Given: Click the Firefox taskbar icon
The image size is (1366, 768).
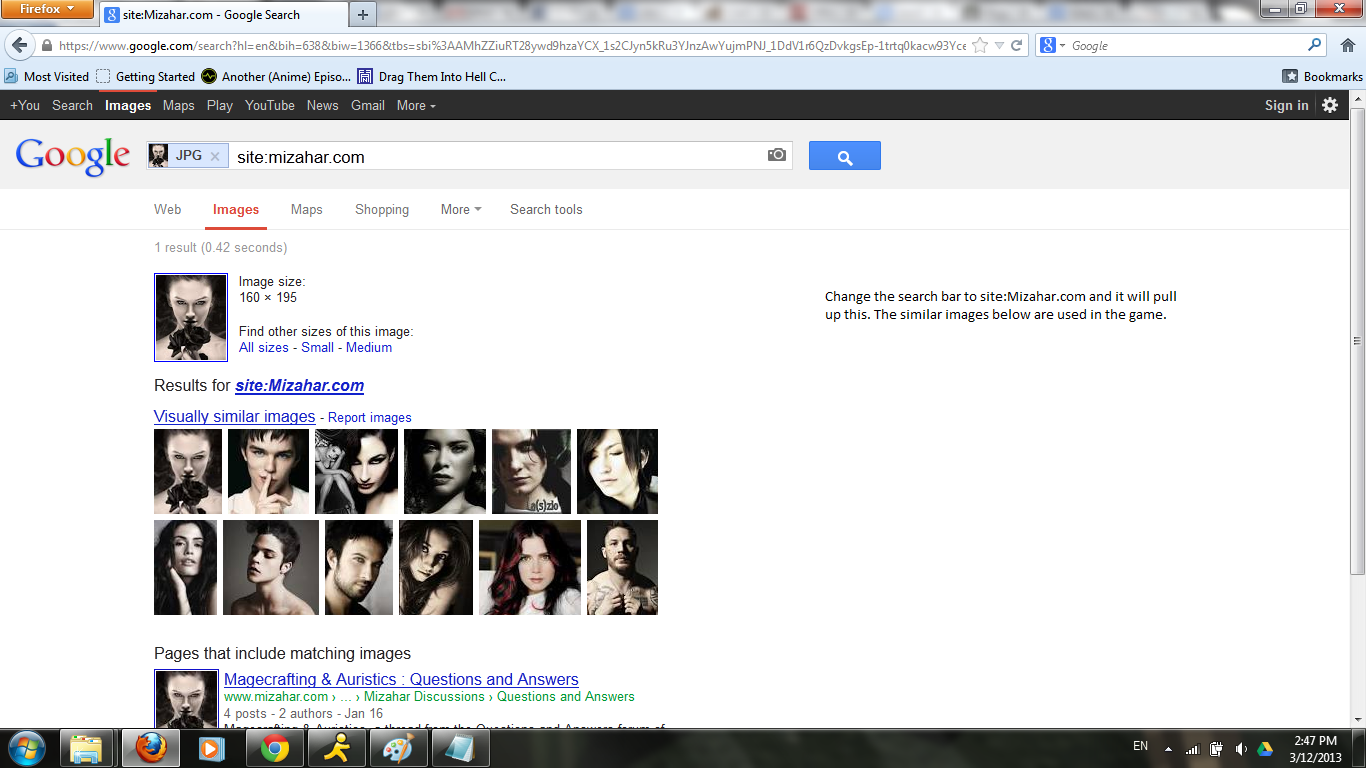Looking at the screenshot, I should point(150,748).
